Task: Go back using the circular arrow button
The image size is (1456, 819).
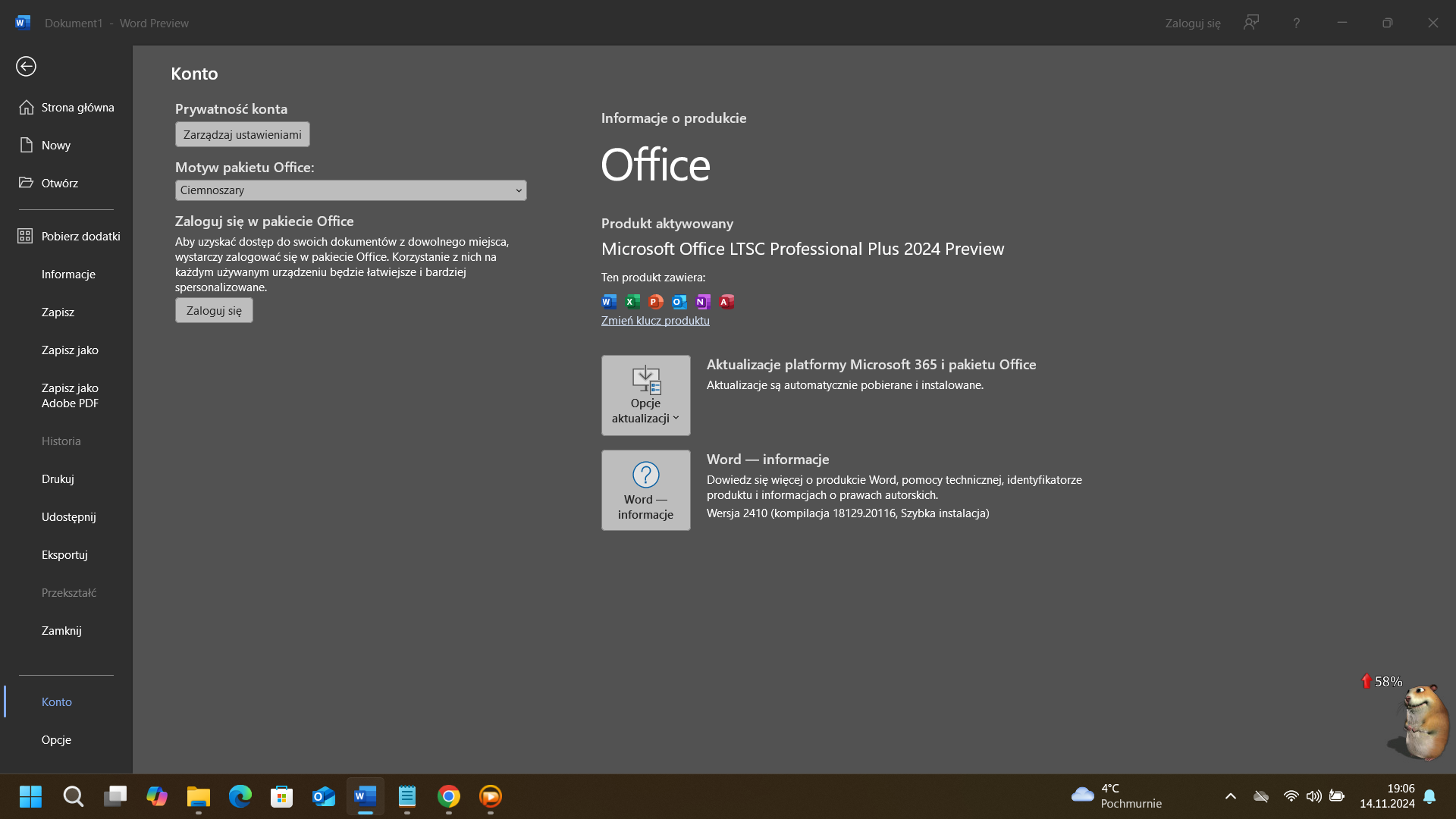Action: coord(26,67)
